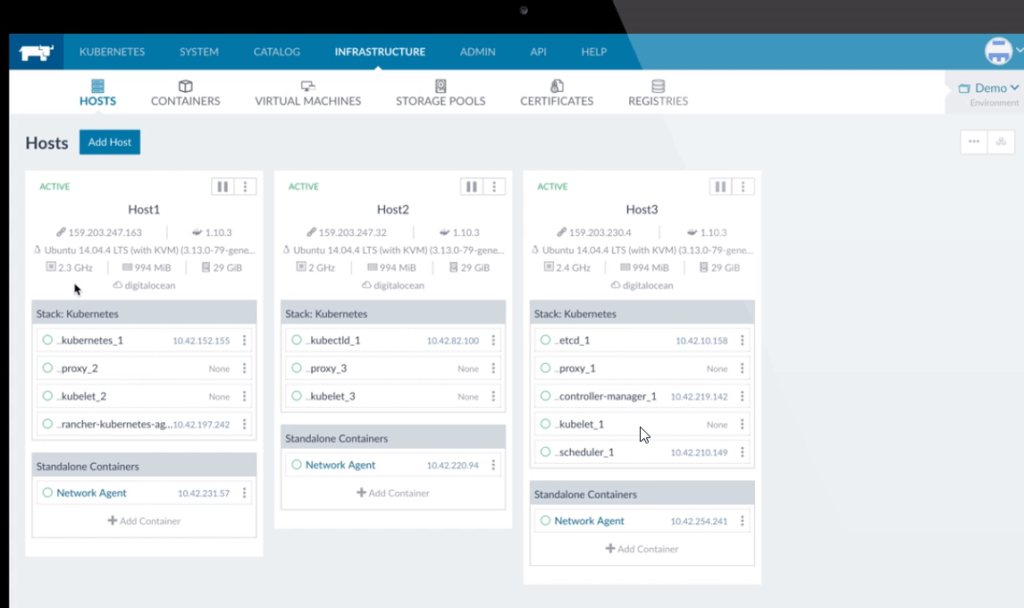Open actions for etcd_1 container
The height and width of the screenshot is (608, 1024).
pos(742,340)
